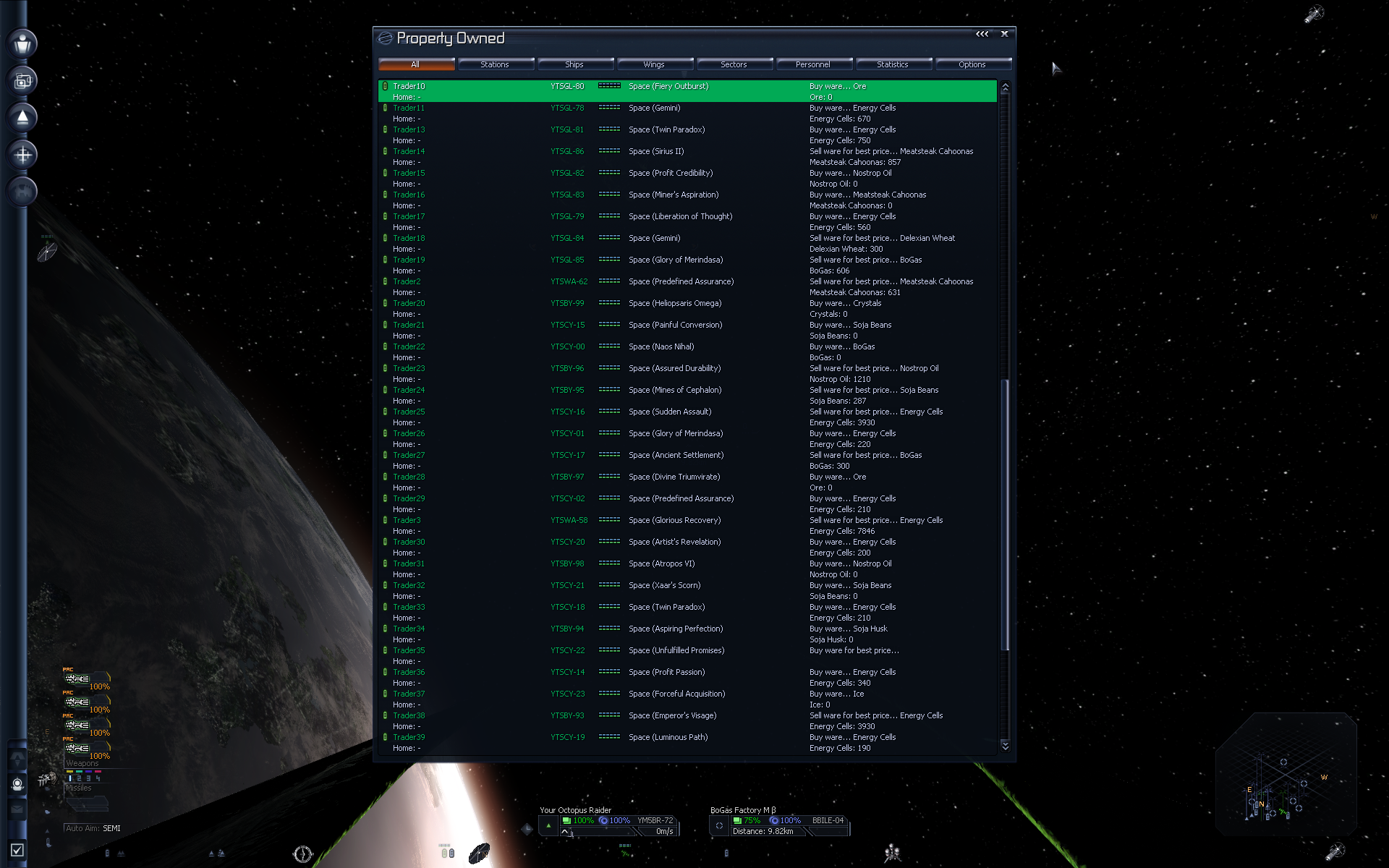Click the up-down arrows lower sidebar icon
The image size is (1389, 868).
pyautogui.click(x=17, y=759)
